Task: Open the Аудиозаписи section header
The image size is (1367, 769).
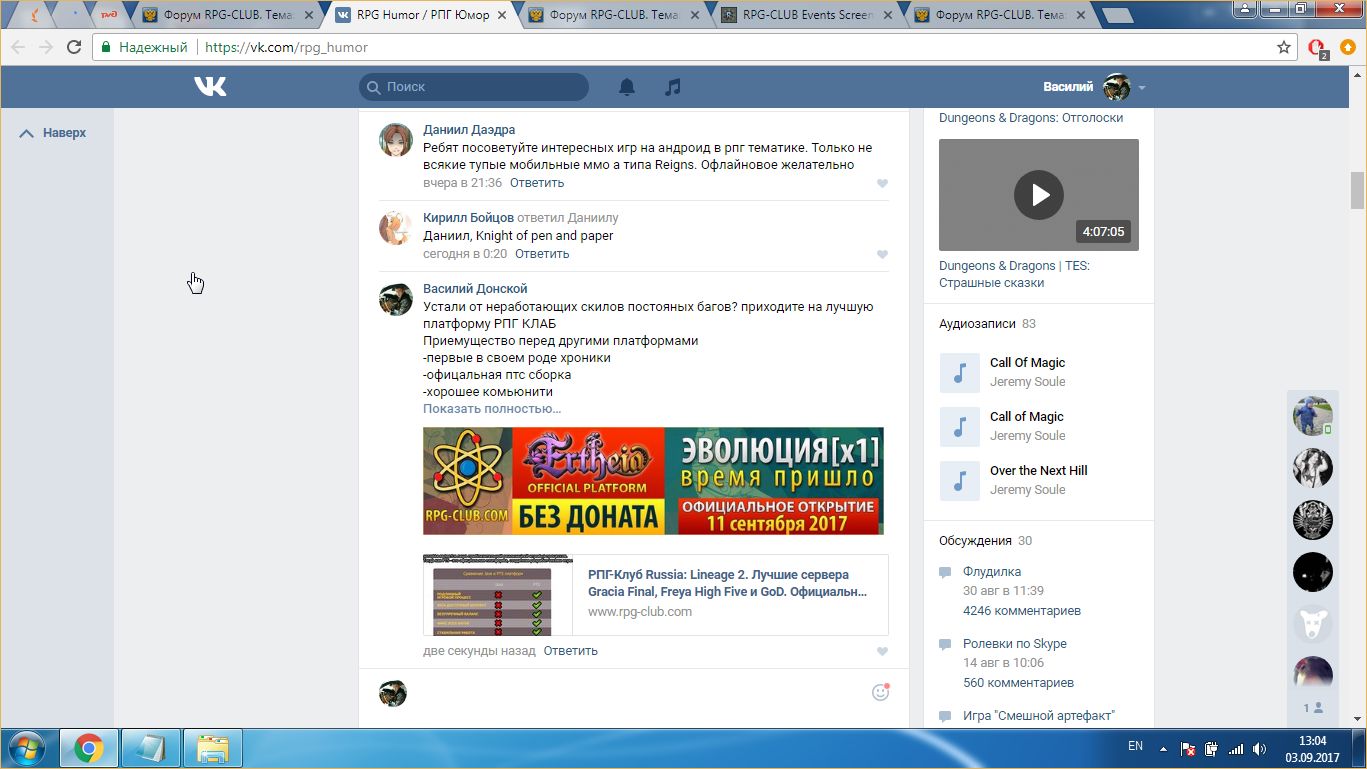Action: coord(977,323)
